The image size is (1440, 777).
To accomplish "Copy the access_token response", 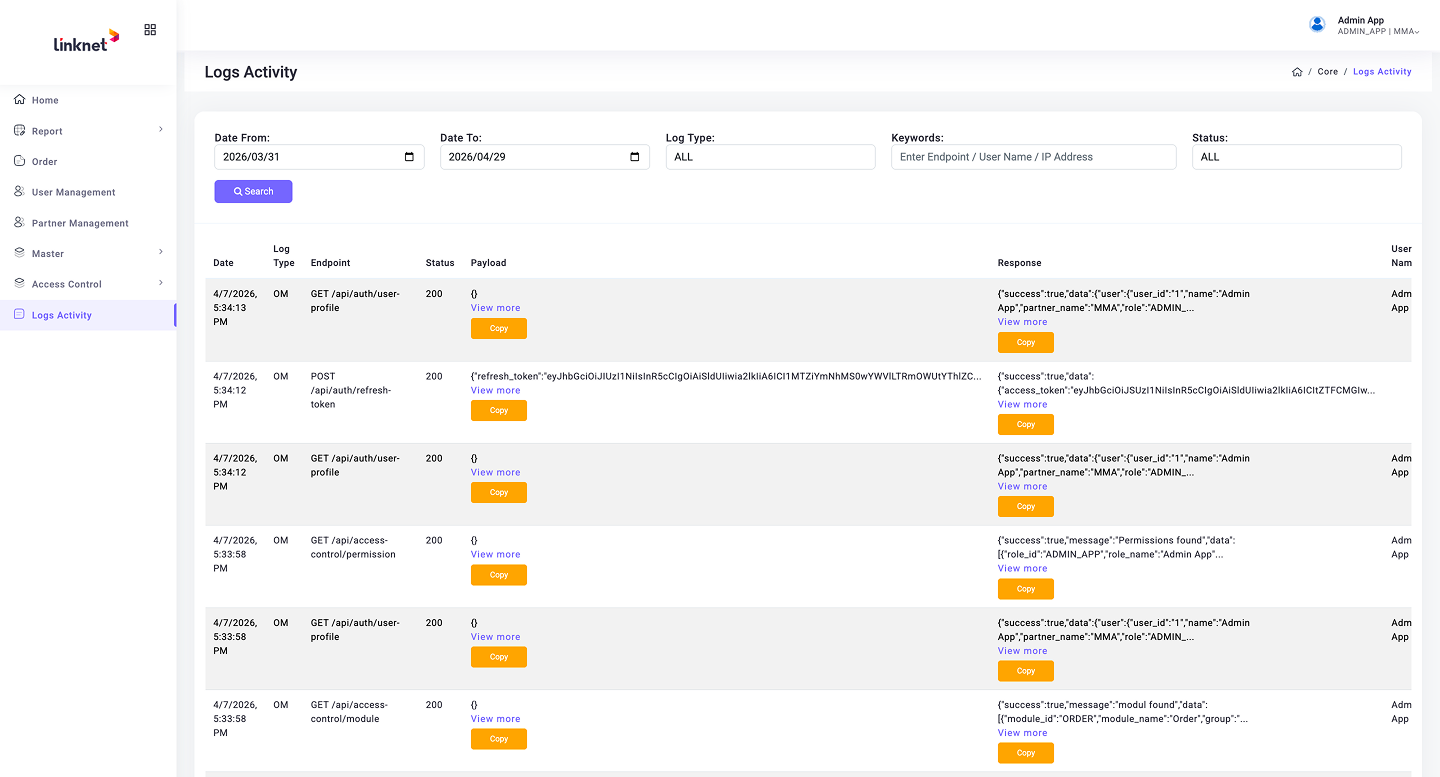I will click(1026, 424).
